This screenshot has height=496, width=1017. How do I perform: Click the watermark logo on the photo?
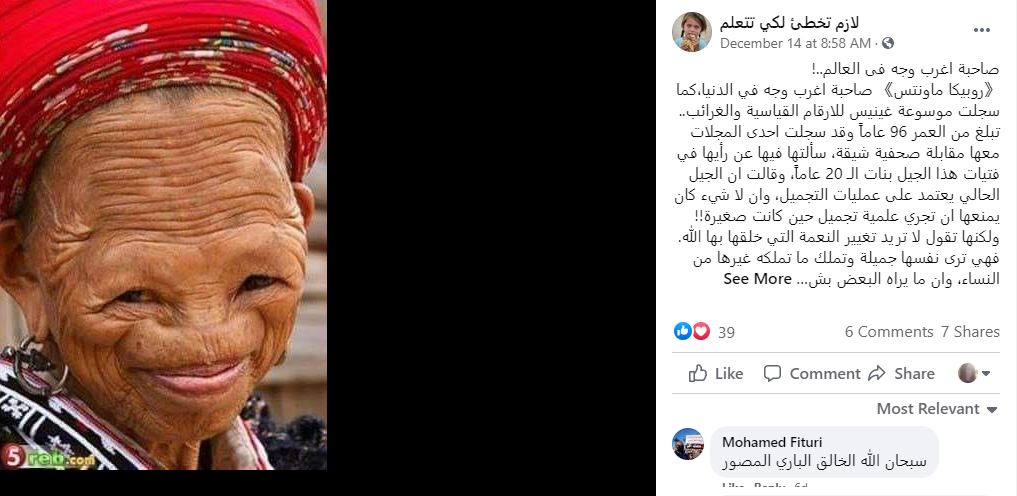point(48,456)
